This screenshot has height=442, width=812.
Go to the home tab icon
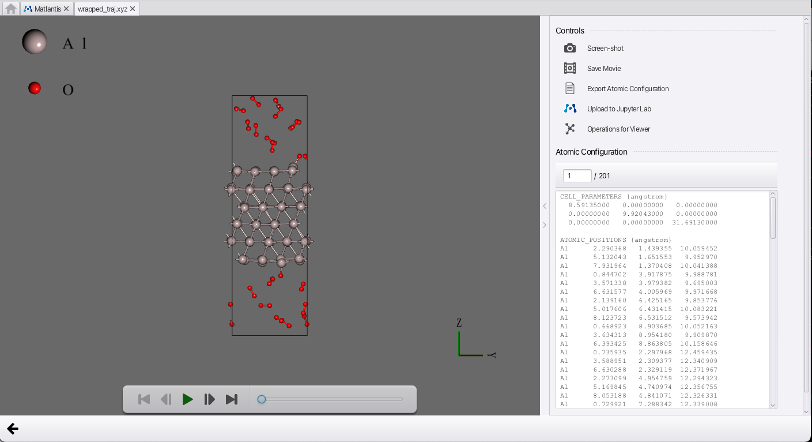click(10, 8)
